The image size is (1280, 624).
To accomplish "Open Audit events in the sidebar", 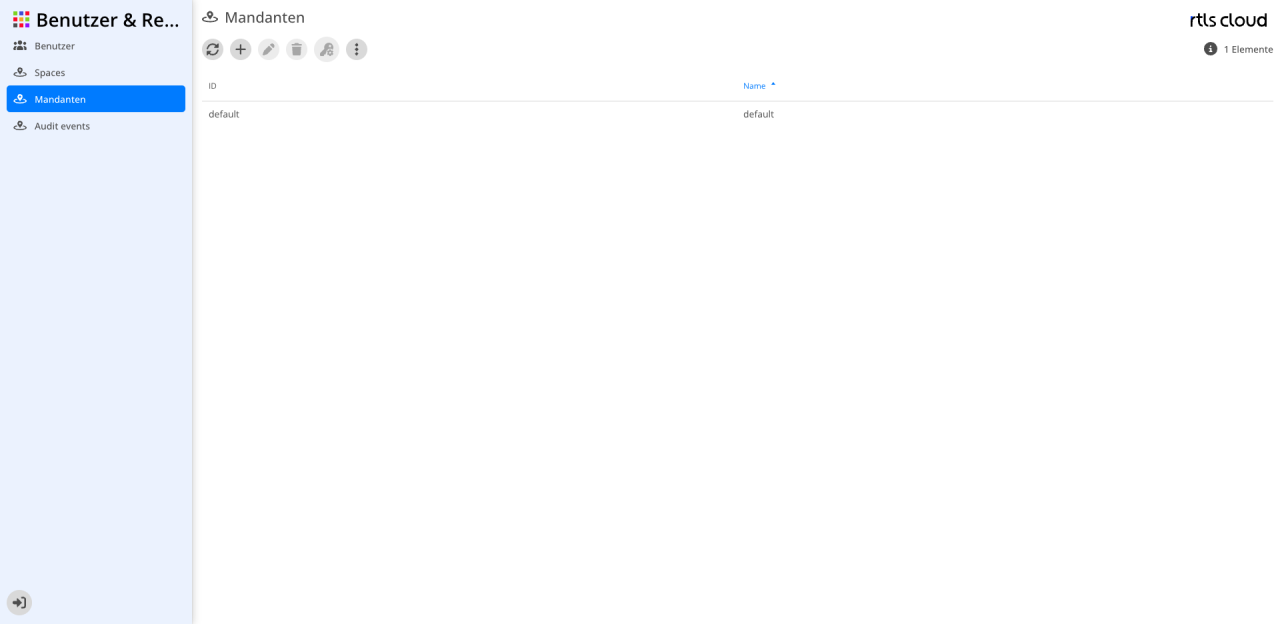I will 96,126.
